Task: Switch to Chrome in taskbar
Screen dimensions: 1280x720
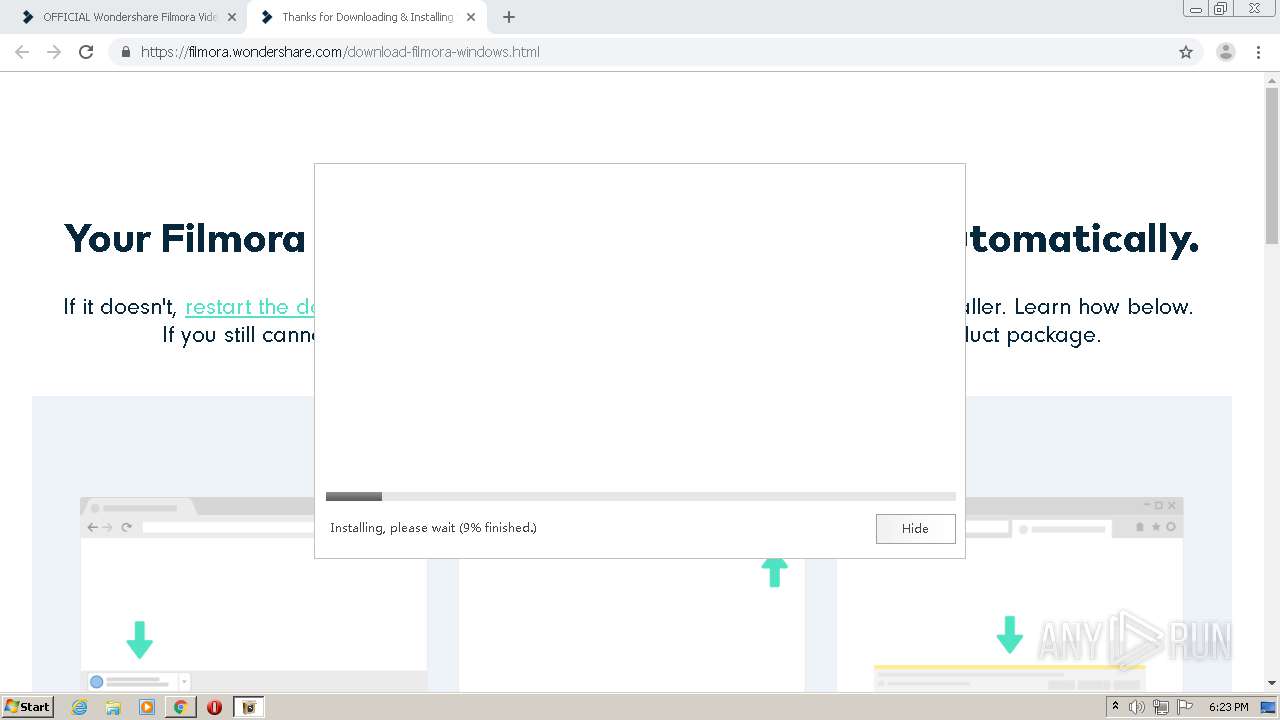Action: [x=180, y=707]
